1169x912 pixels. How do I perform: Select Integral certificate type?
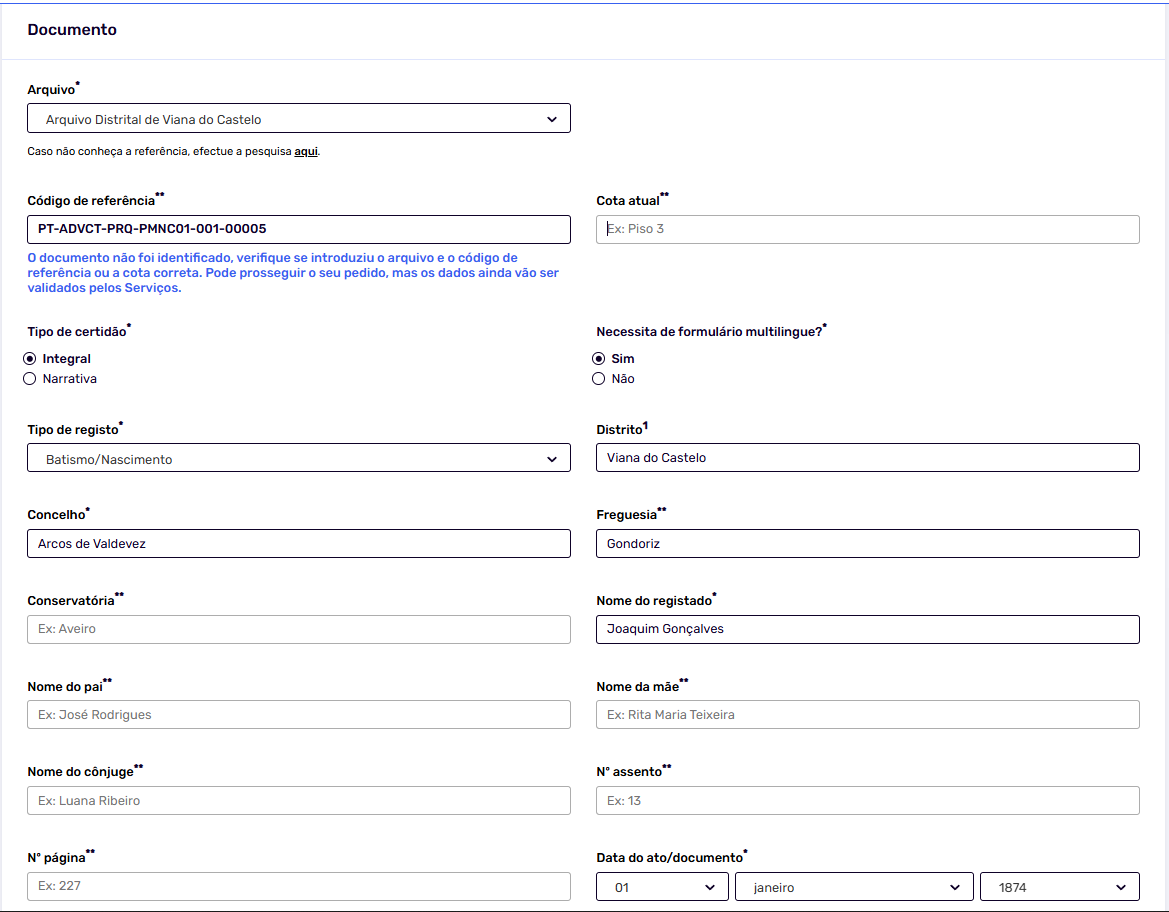click(30, 359)
